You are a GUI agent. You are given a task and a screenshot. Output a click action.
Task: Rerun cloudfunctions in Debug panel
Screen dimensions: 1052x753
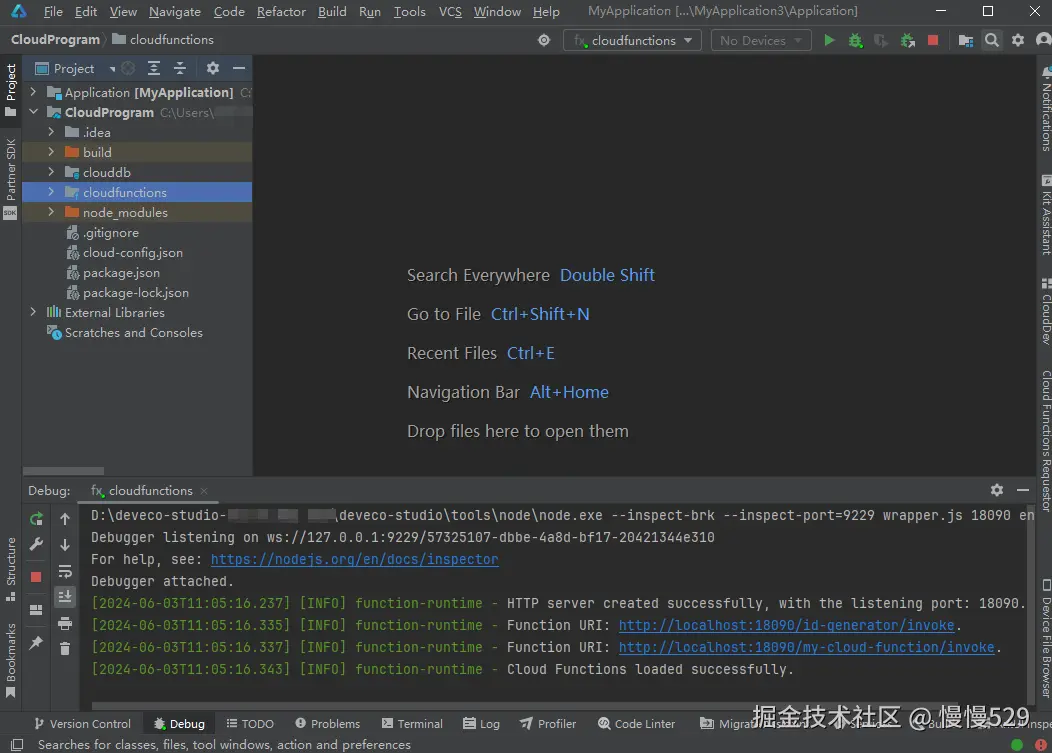[36, 519]
